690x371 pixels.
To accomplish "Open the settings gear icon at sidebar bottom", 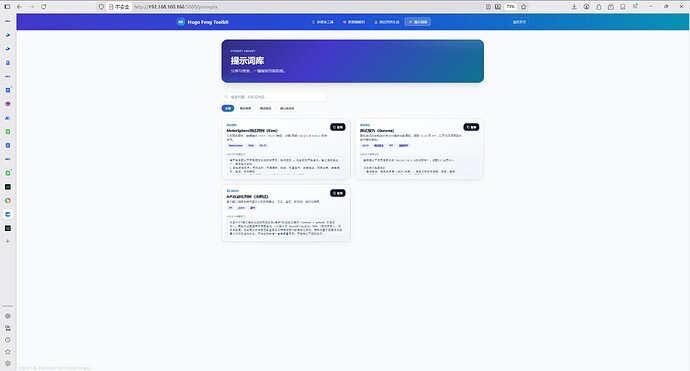I will click(7, 364).
